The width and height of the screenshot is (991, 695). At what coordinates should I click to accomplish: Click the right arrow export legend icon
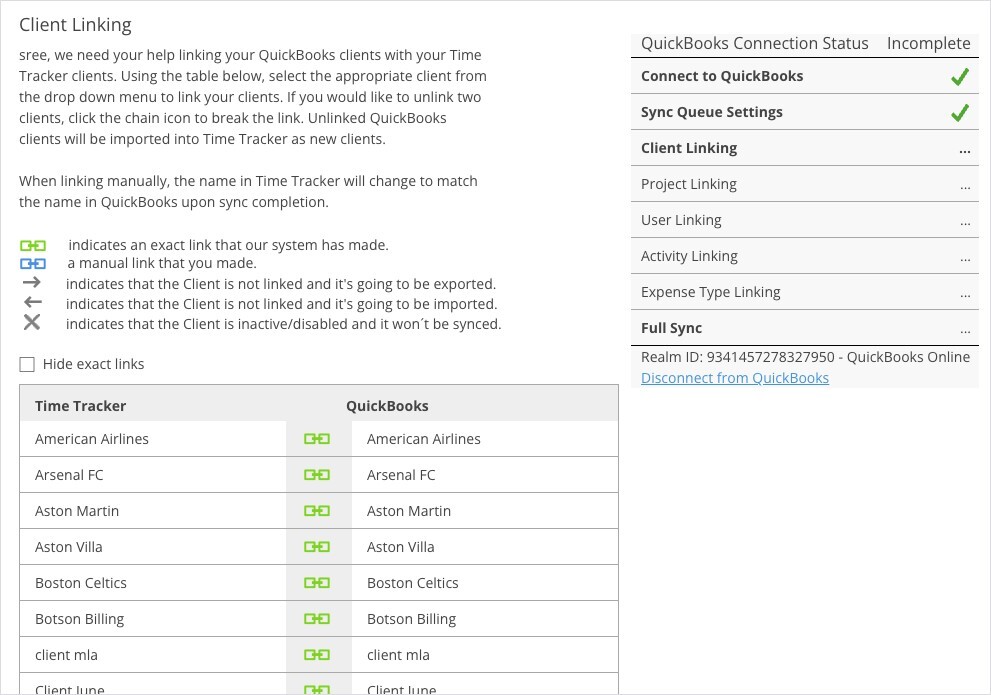[x=32, y=282]
